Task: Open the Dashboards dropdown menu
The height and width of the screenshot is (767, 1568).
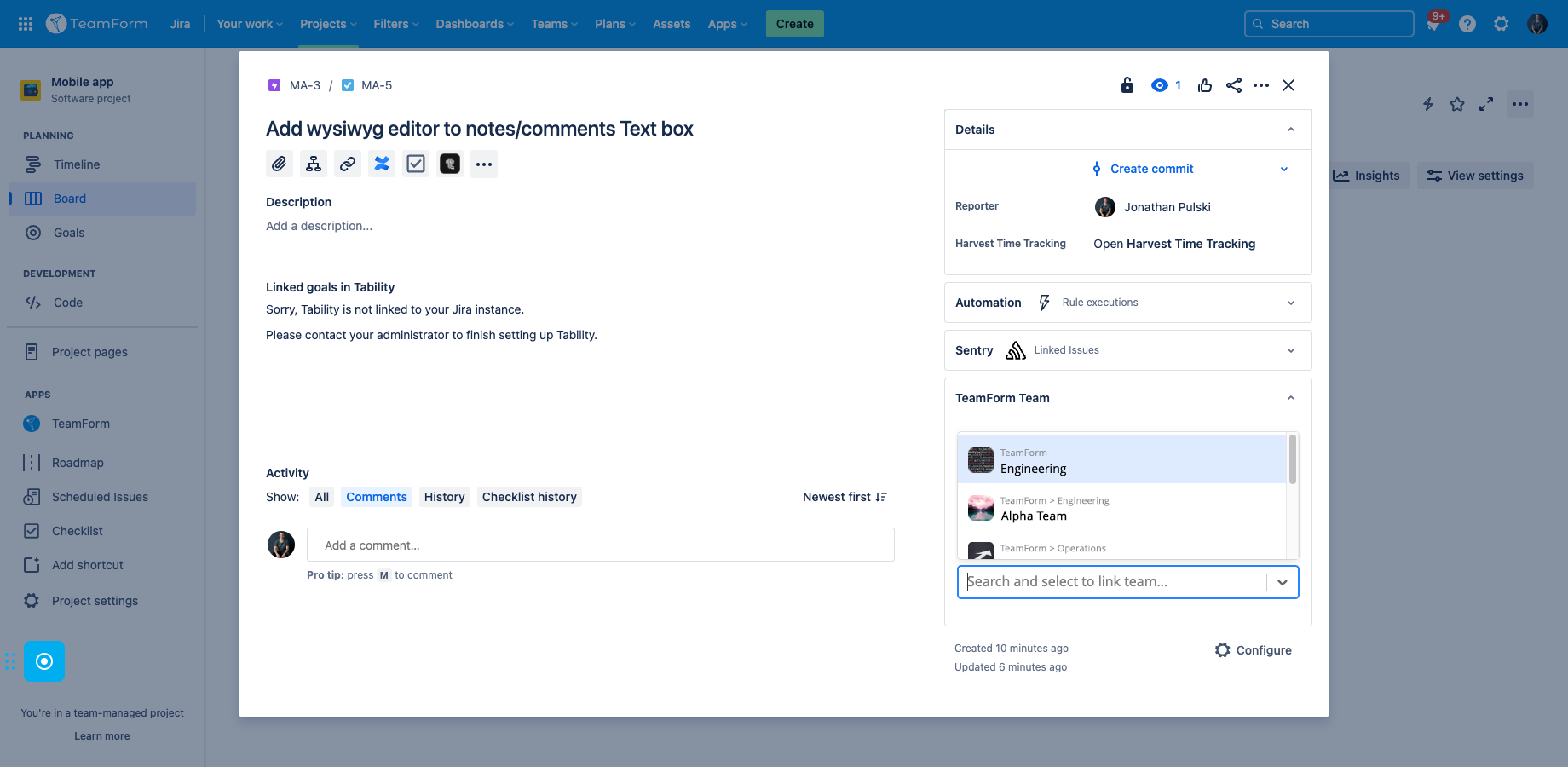Action: pos(475,24)
